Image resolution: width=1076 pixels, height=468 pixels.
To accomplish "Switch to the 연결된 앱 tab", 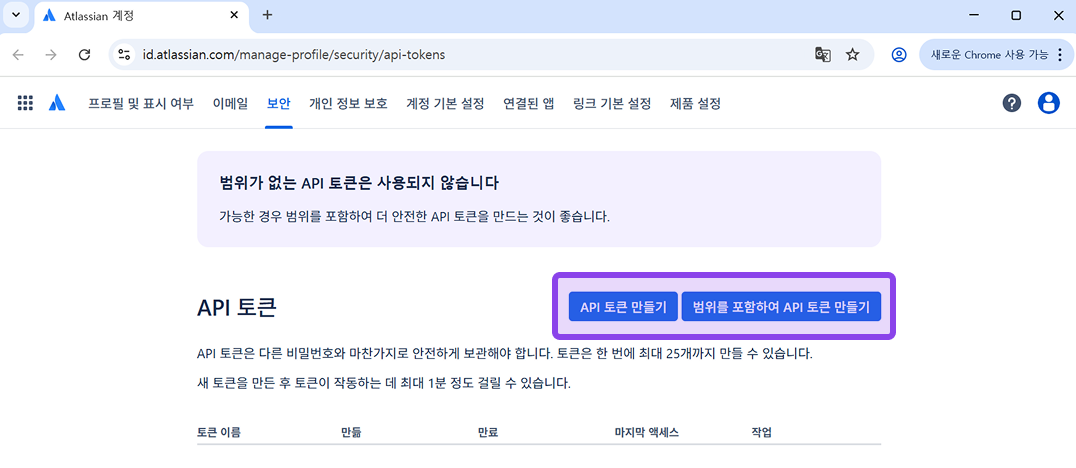I will tap(528, 104).
